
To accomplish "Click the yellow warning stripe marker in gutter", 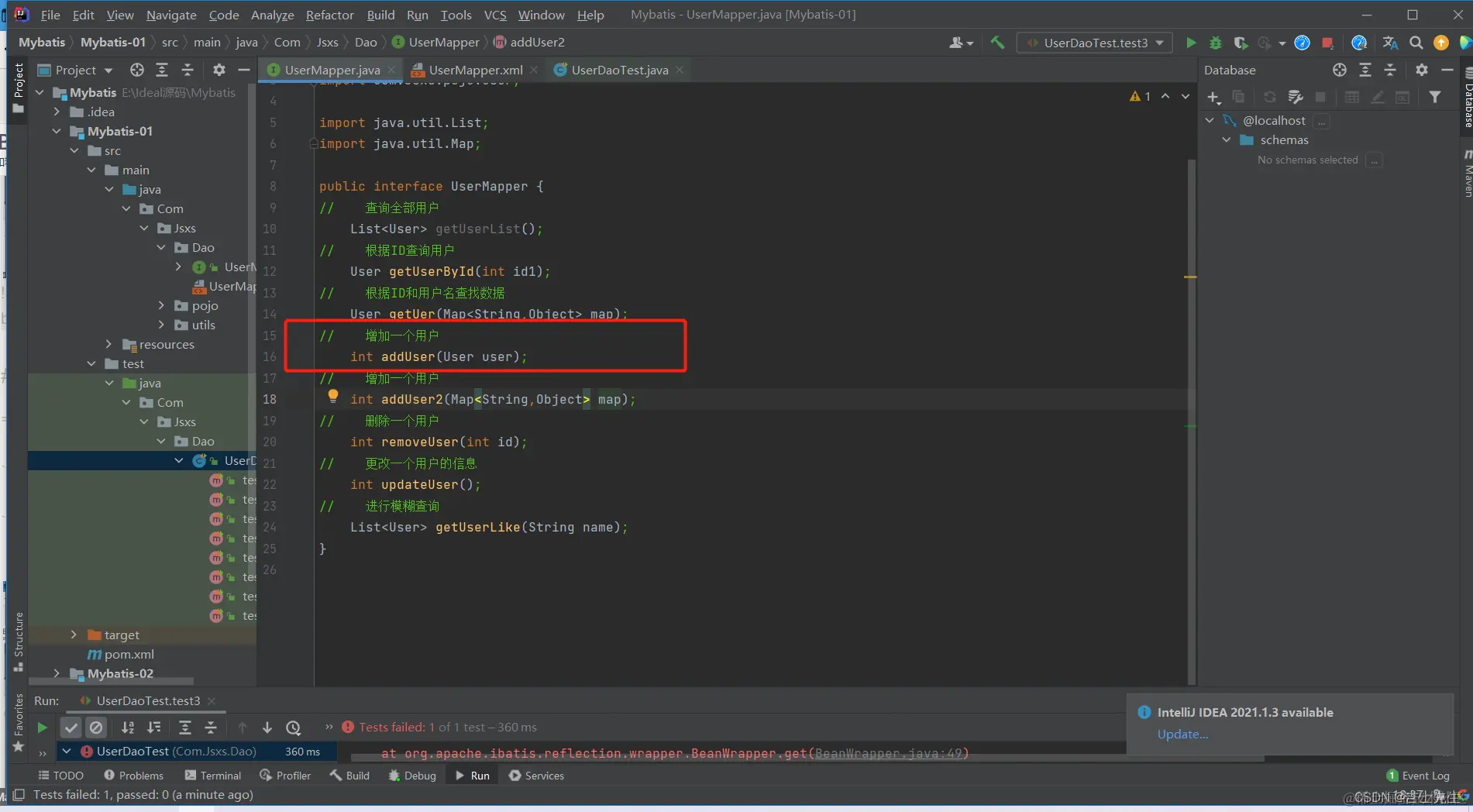I will click(x=1190, y=277).
